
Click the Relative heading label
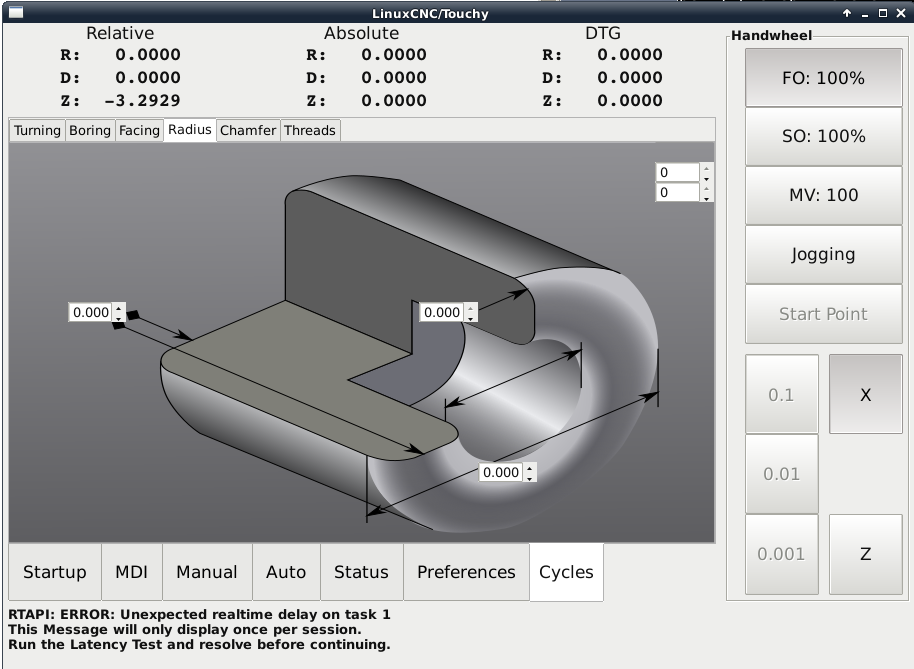tap(120, 33)
